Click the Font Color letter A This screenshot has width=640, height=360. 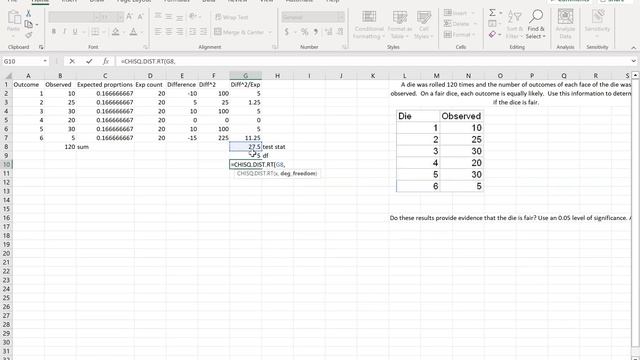pos(133,32)
